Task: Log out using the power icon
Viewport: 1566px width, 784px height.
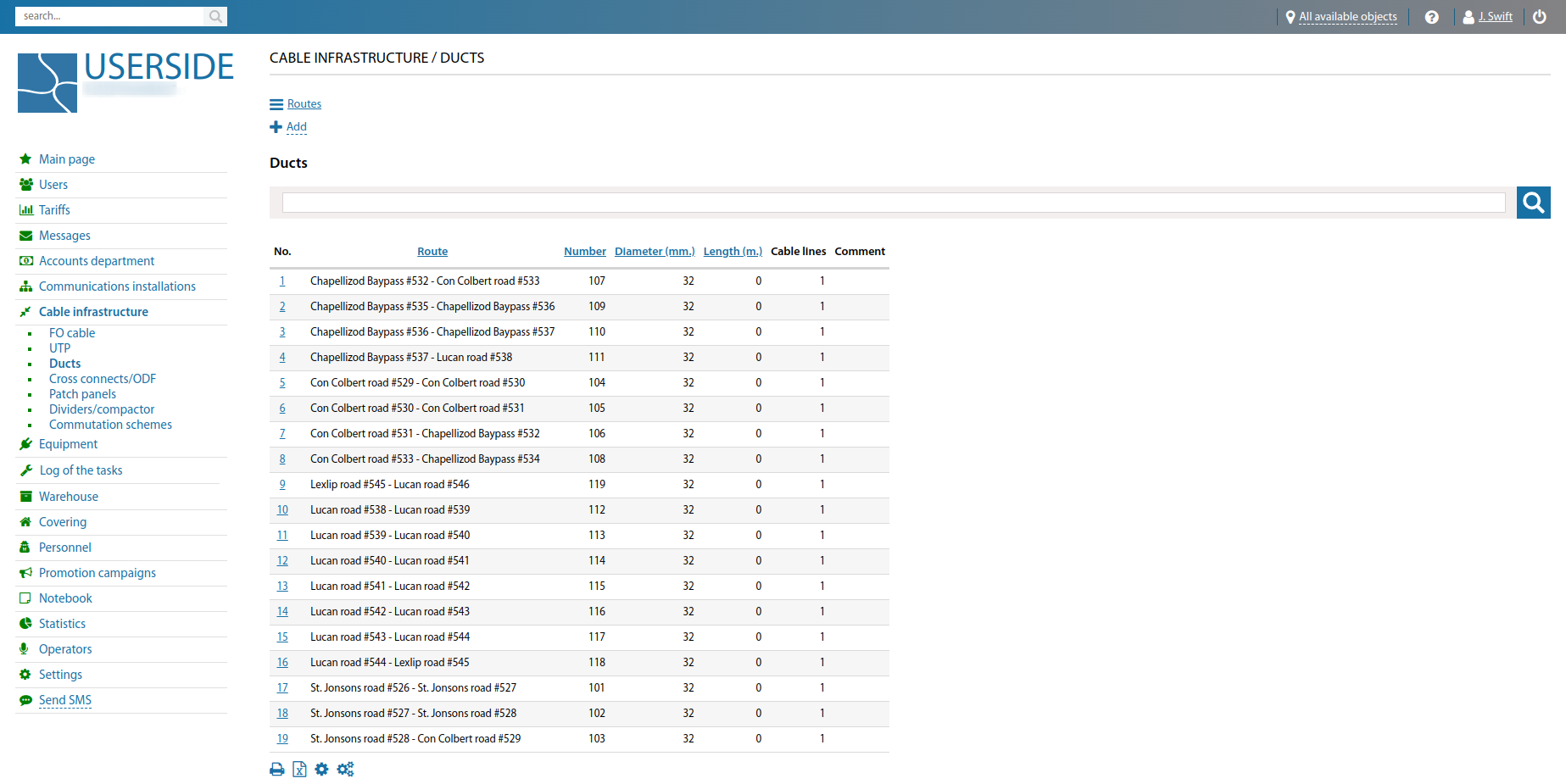Action: [x=1540, y=17]
